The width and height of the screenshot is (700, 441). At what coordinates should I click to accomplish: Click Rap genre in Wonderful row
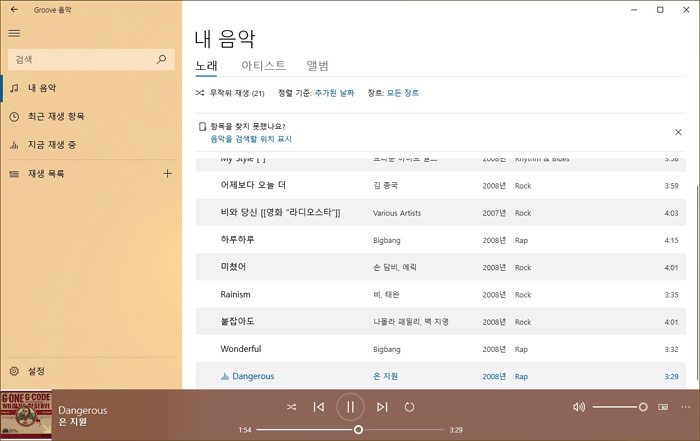tap(521, 349)
